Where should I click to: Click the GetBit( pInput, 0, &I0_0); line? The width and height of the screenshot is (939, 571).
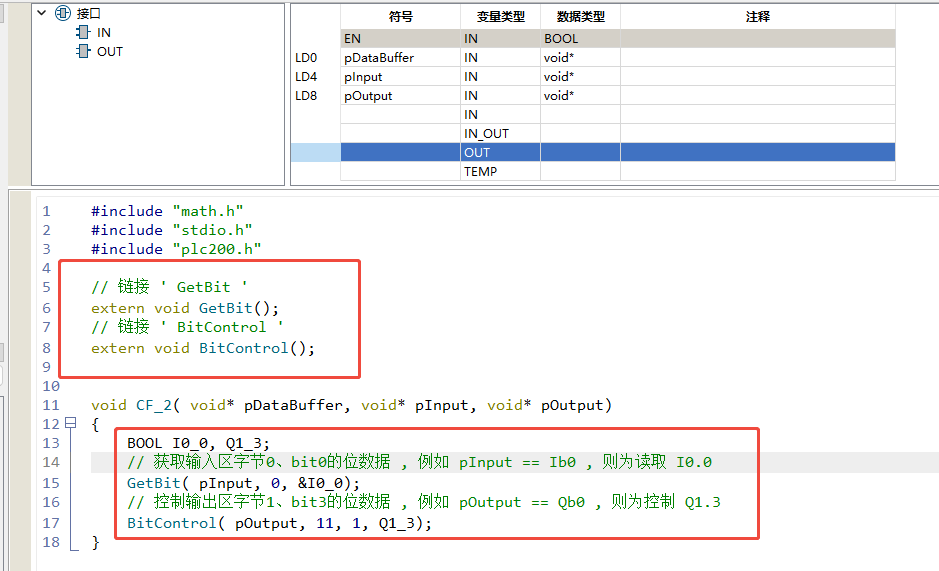pyautogui.click(x=243, y=484)
